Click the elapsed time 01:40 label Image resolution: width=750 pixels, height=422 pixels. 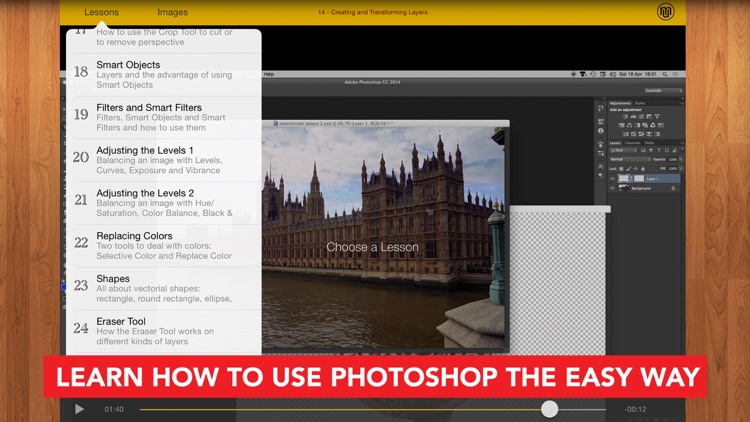pos(114,409)
